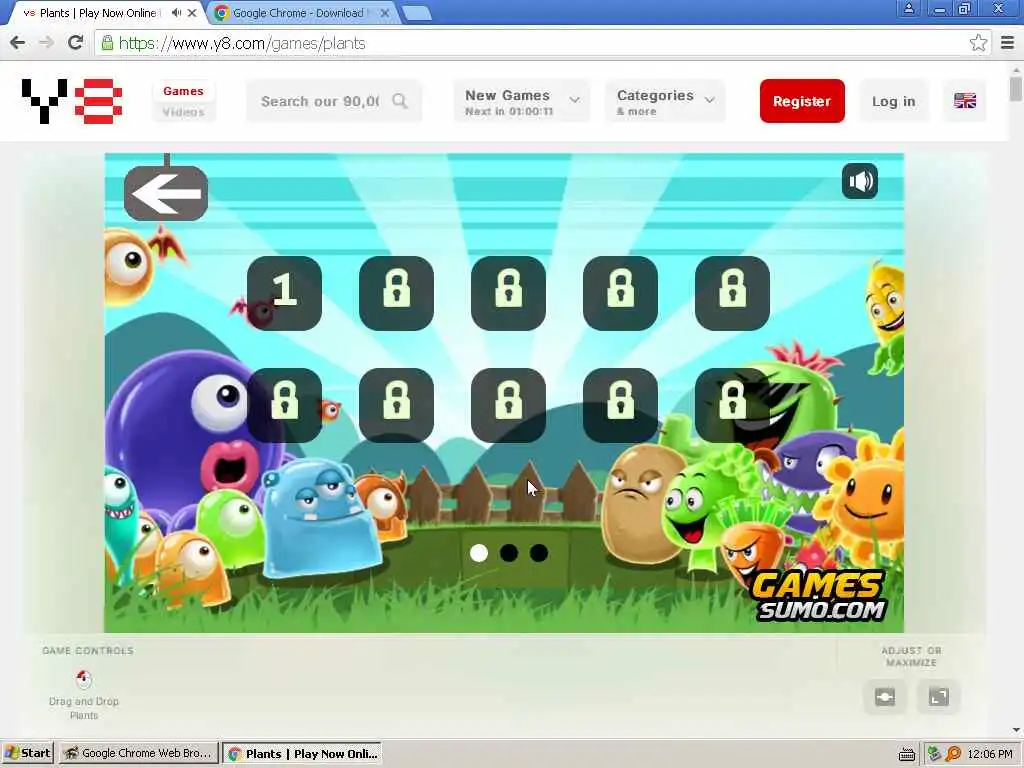
Task: Close the Google Chrome Download tab
Action: pyautogui.click(x=385, y=12)
